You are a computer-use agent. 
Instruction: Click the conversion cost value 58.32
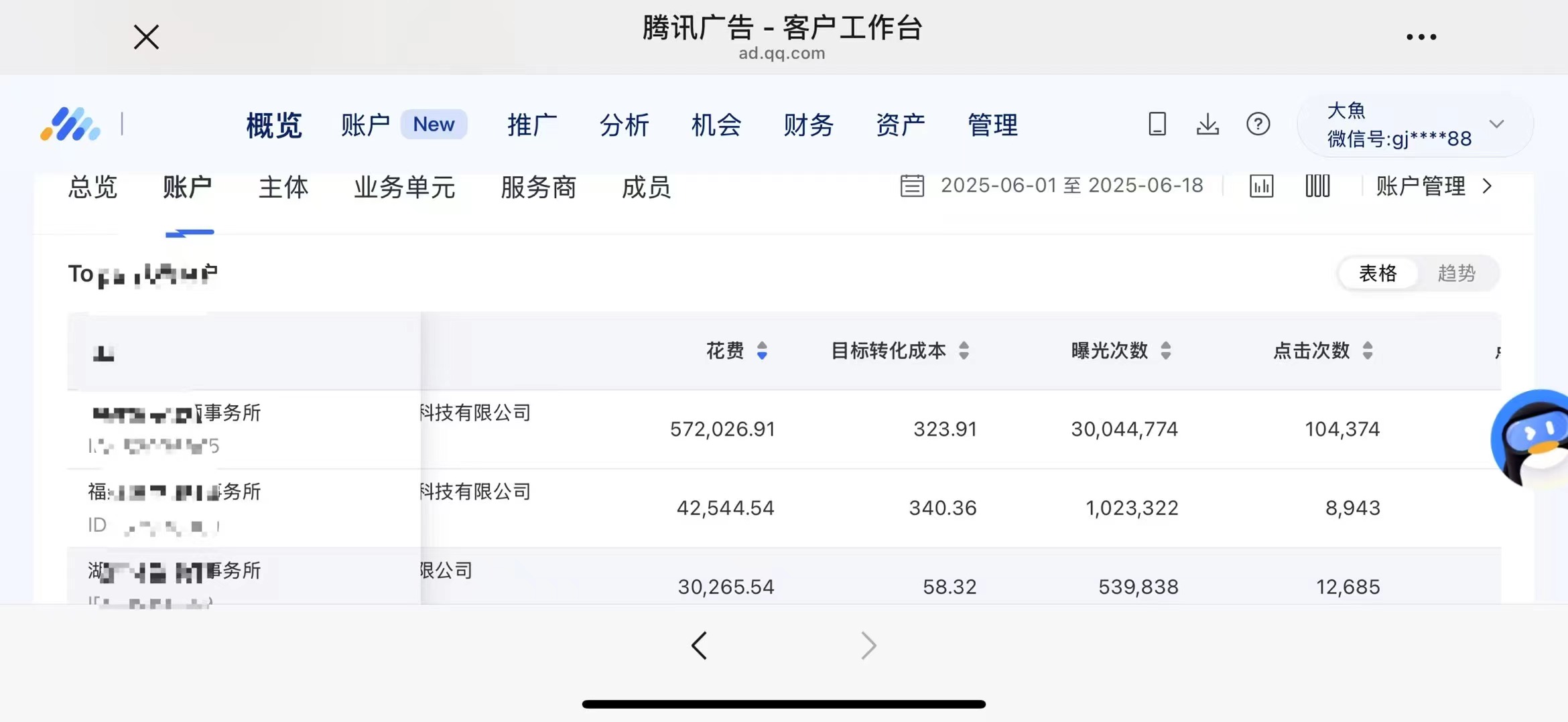(950, 587)
